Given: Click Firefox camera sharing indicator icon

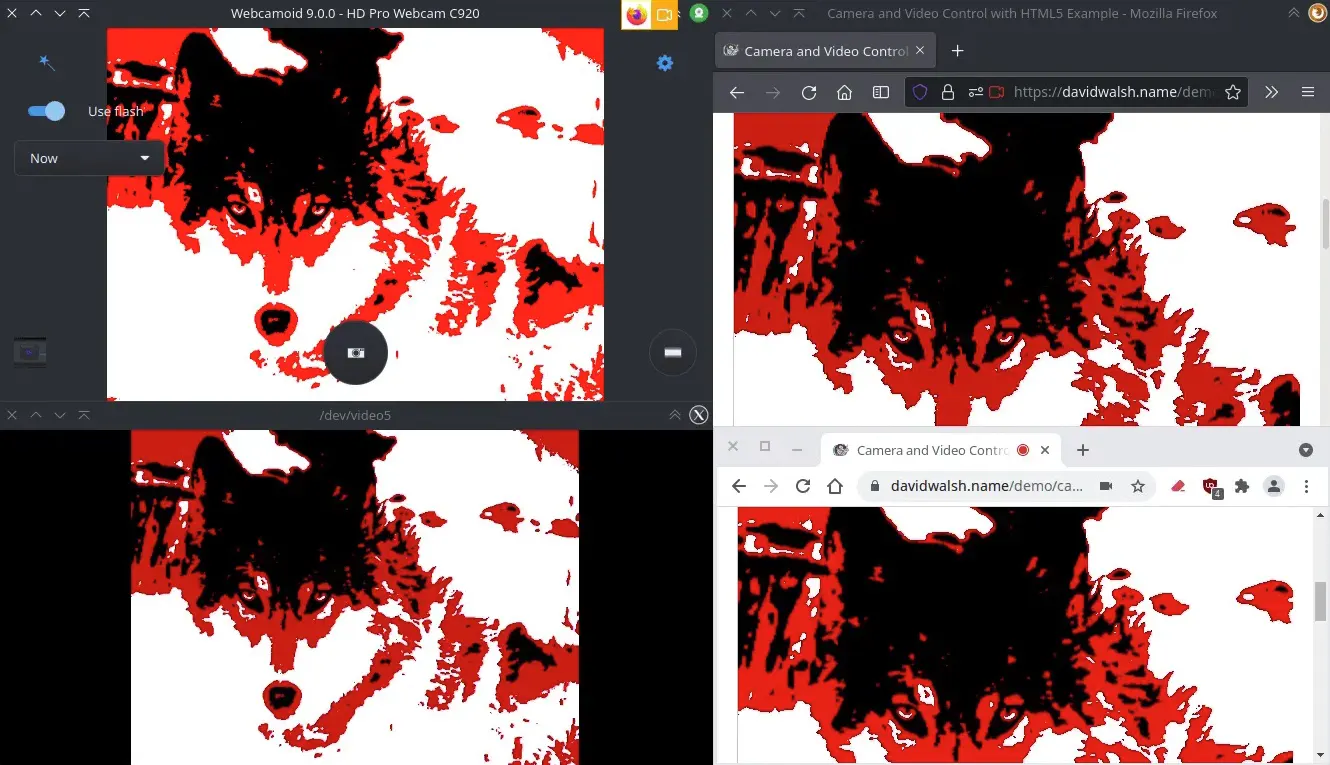Looking at the screenshot, I should 635,14.
